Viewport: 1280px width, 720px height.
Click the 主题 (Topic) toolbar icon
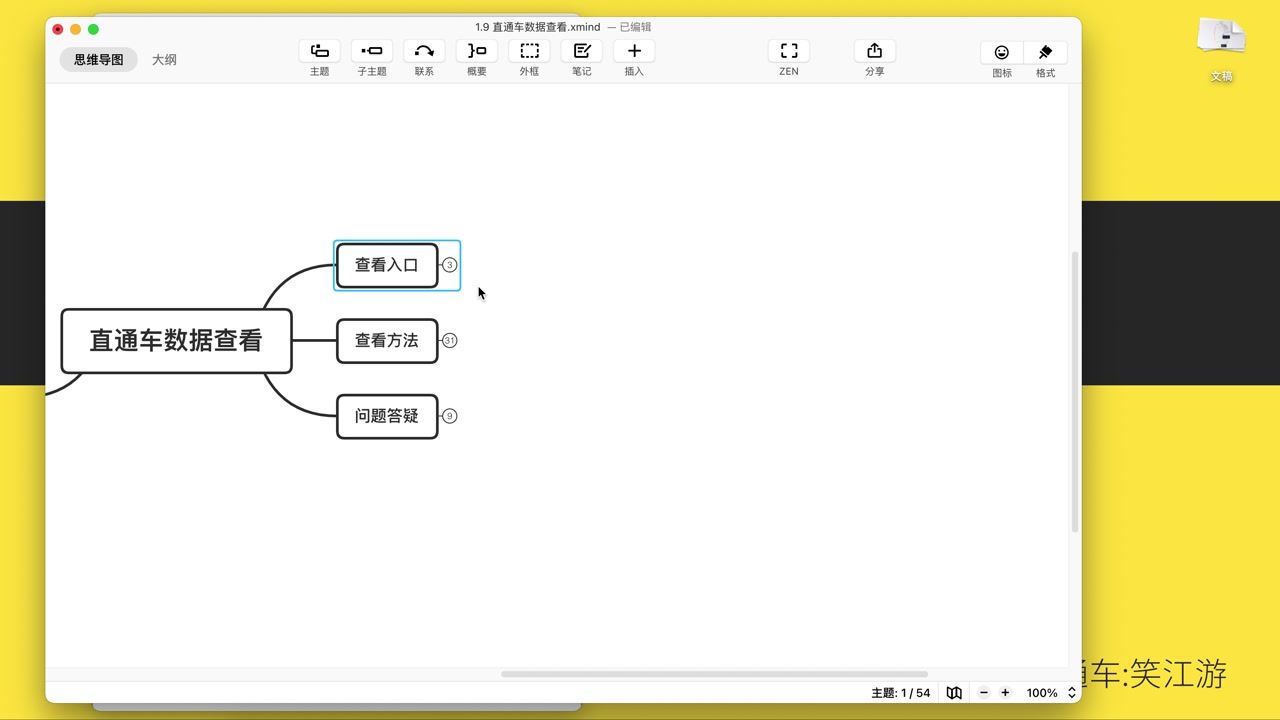tap(320, 51)
